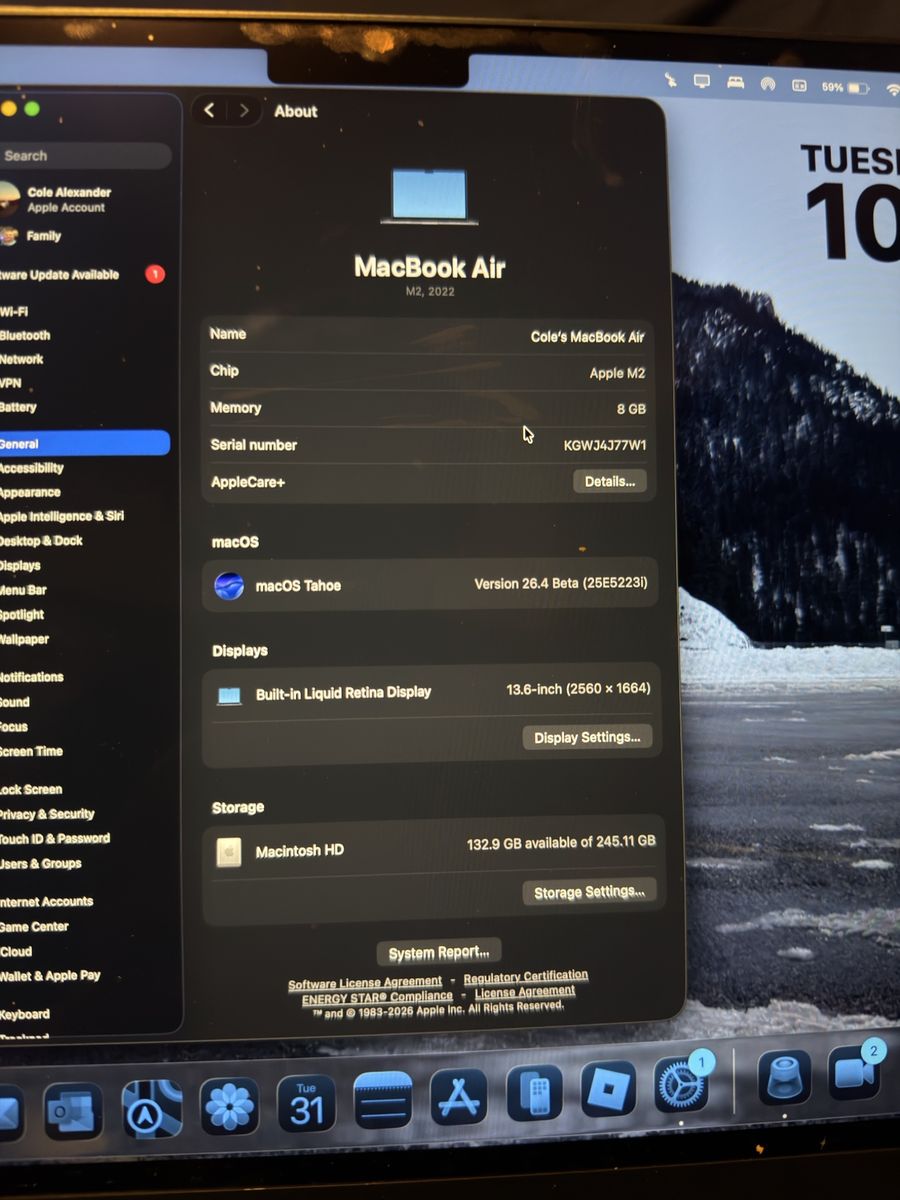Open the Software License Agreement link
Image resolution: width=900 pixels, height=1200 pixels.
[365, 983]
